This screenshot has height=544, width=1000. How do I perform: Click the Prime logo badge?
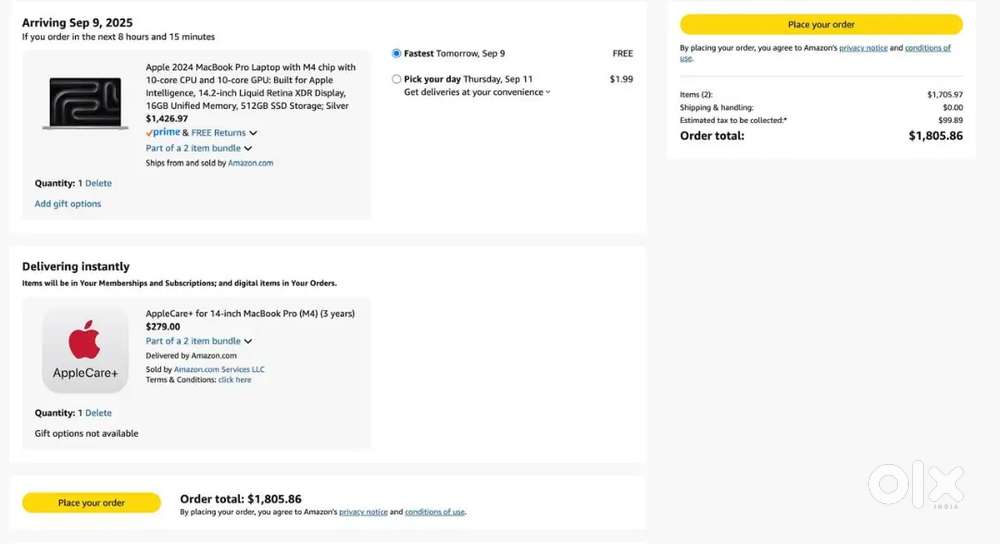tap(163, 133)
